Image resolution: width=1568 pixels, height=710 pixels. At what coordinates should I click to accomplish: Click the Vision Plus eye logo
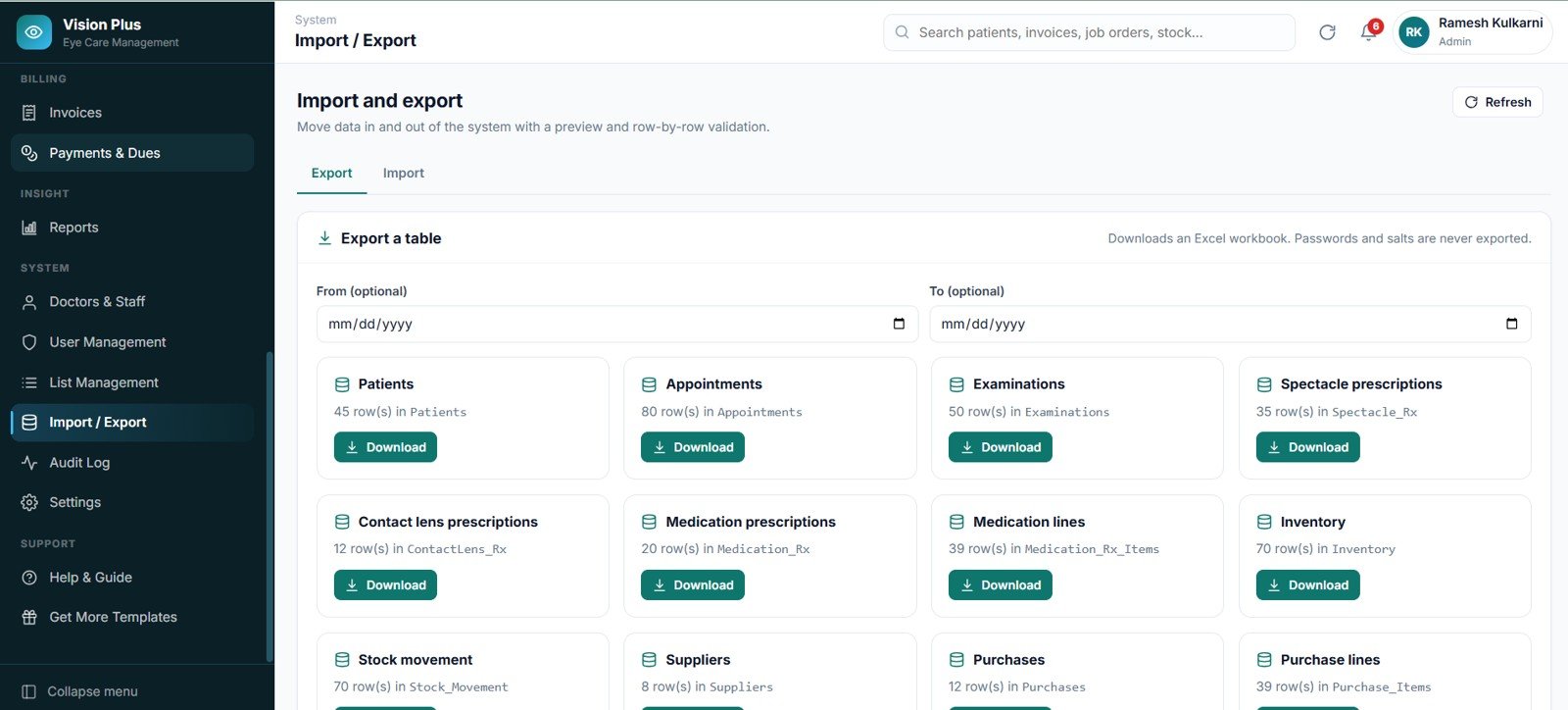(33, 32)
